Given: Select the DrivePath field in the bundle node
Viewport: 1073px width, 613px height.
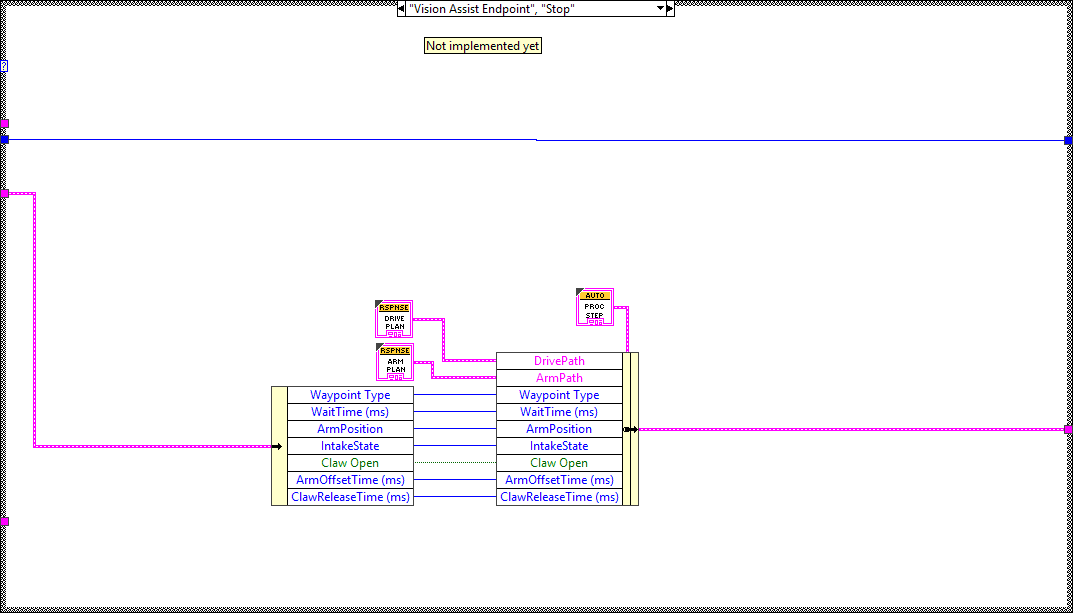Looking at the screenshot, I should coord(559,360).
